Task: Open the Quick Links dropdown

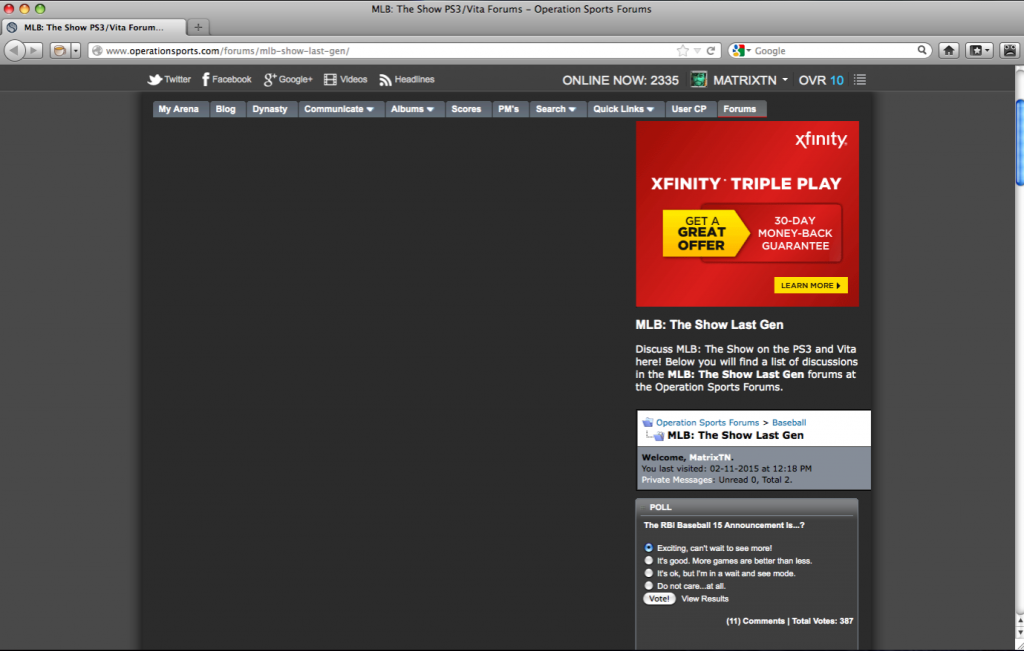Action: coord(623,109)
